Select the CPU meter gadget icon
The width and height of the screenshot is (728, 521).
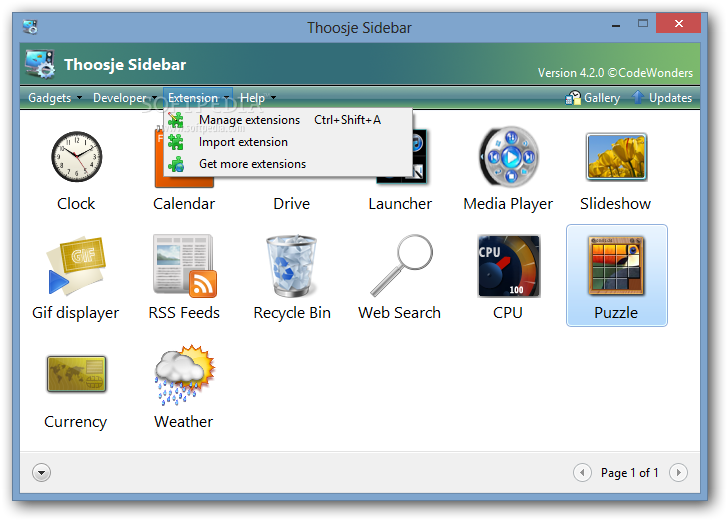[x=509, y=266]
